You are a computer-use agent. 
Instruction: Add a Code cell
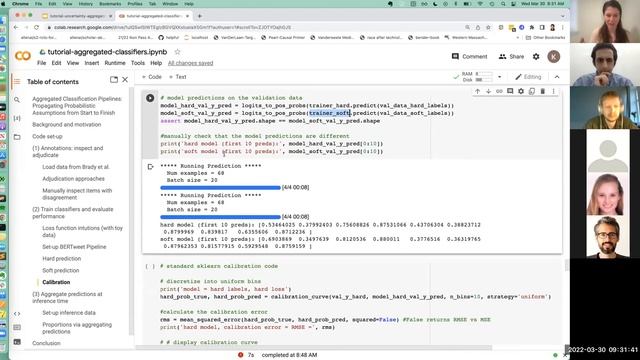(x=152, y=77)
